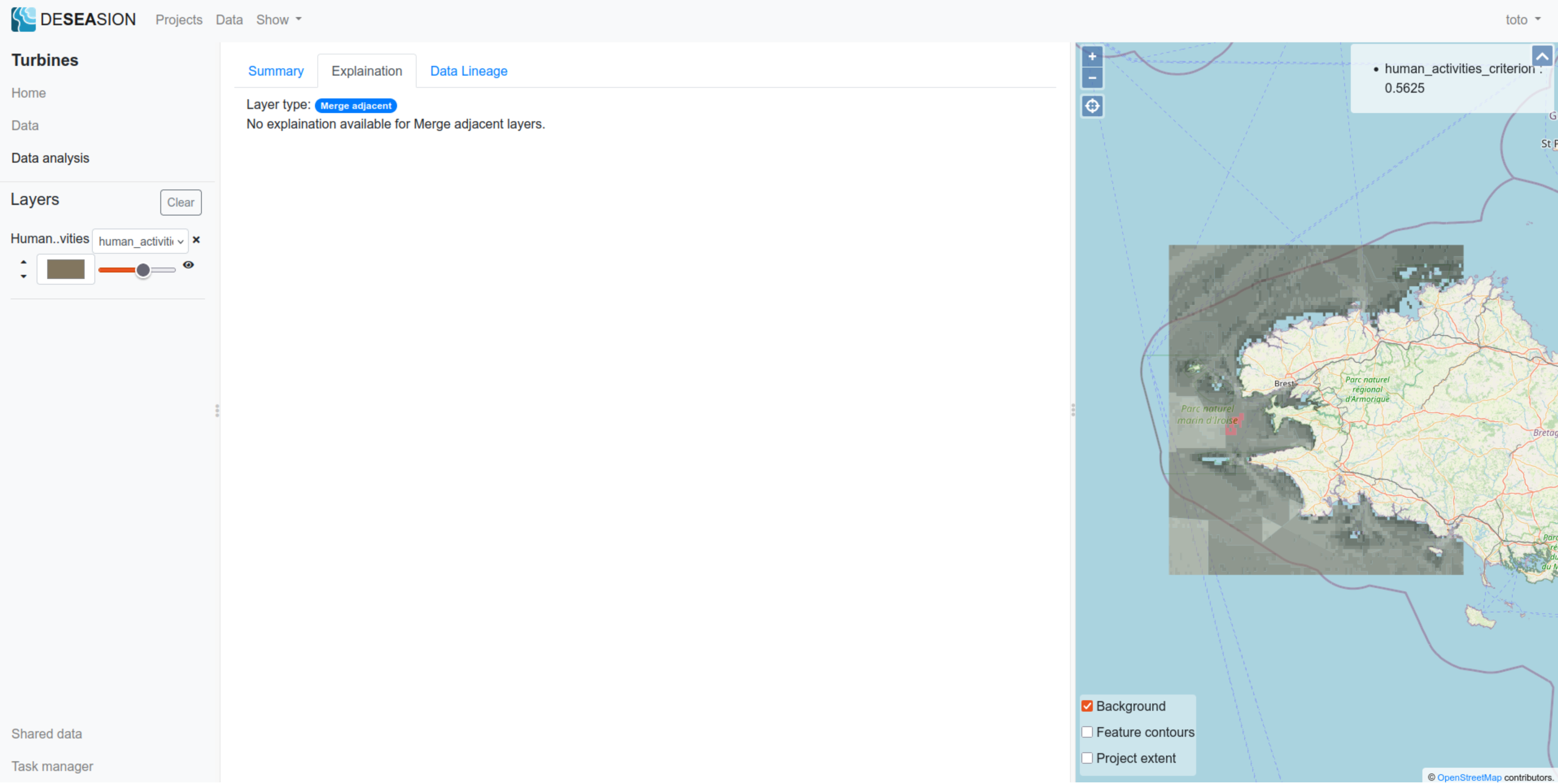1558x784 pixels.
Task: Open the Show dropdown menu
Action: pyautogui.click(x=278, y=20)
